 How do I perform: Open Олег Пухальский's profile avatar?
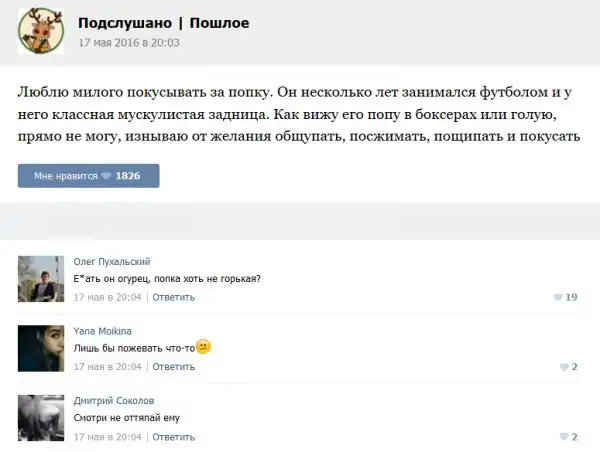click(x=41, y=279)
